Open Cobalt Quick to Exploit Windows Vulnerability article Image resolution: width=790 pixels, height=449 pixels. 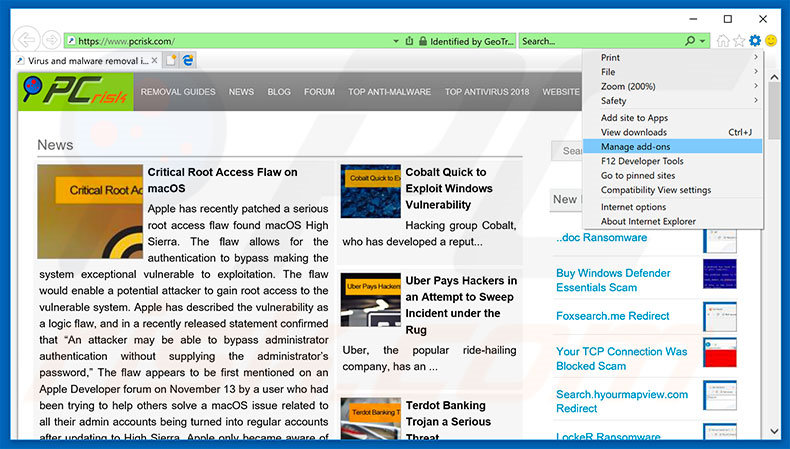point(449,188)
